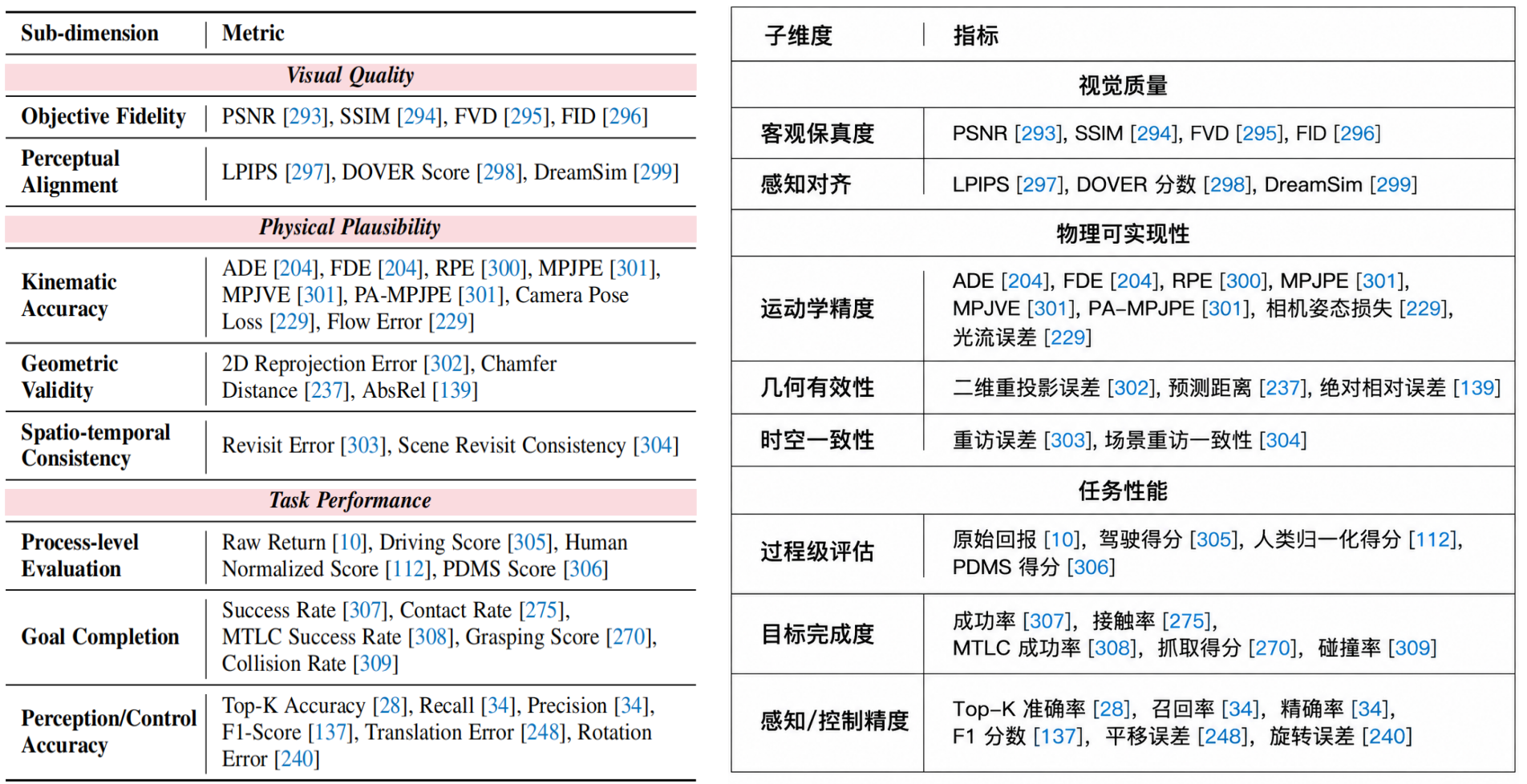Open citation [296] after FID in English table

(625, 117)
